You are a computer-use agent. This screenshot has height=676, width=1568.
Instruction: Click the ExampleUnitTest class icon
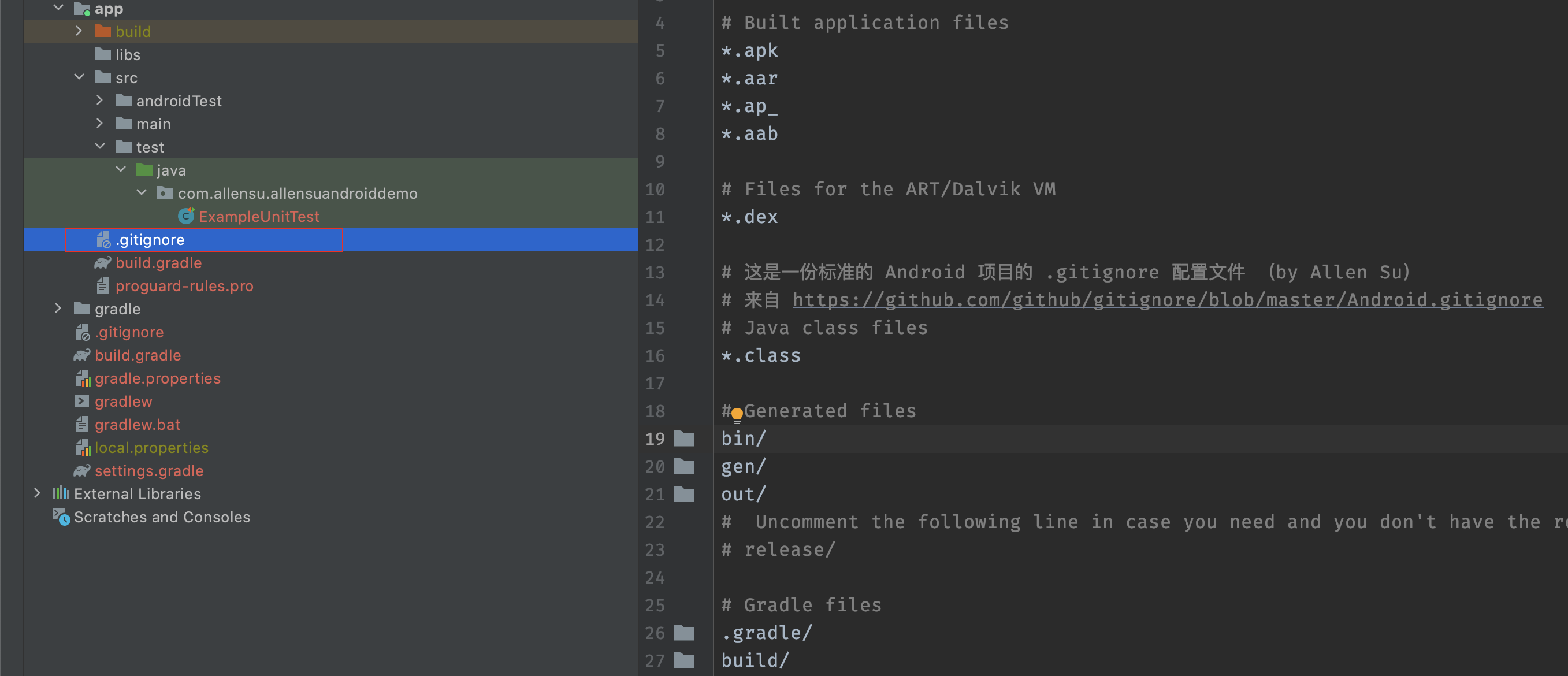pos(185,216)
